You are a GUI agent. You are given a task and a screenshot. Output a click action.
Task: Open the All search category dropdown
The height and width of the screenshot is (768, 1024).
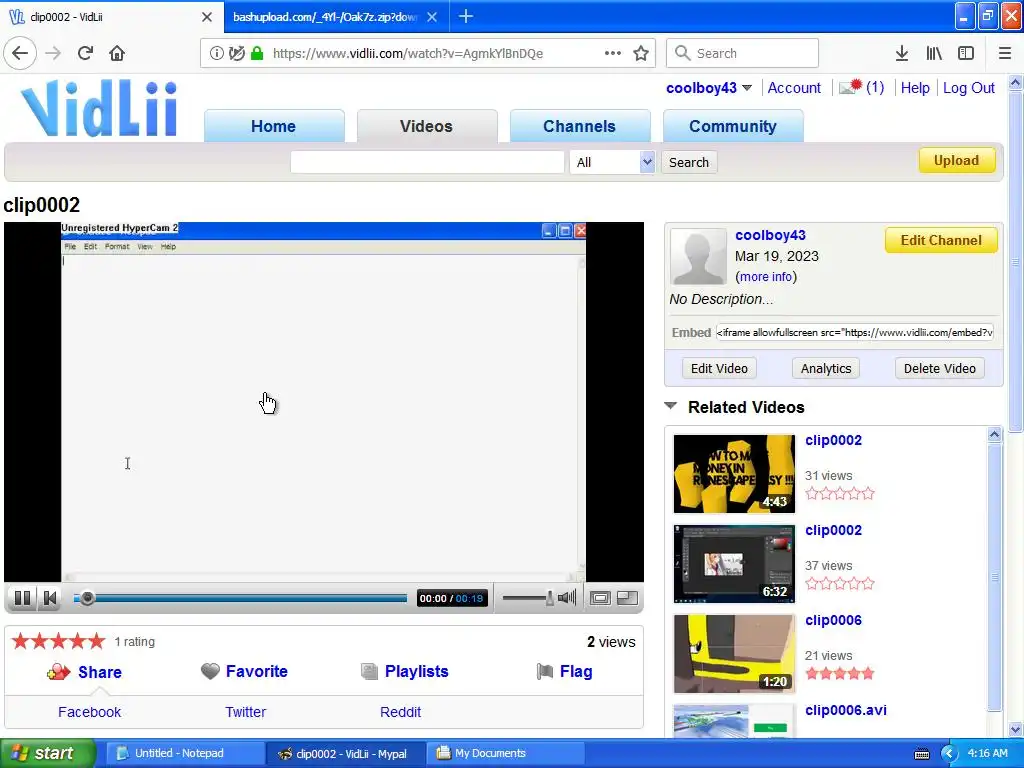click(612, 162)
